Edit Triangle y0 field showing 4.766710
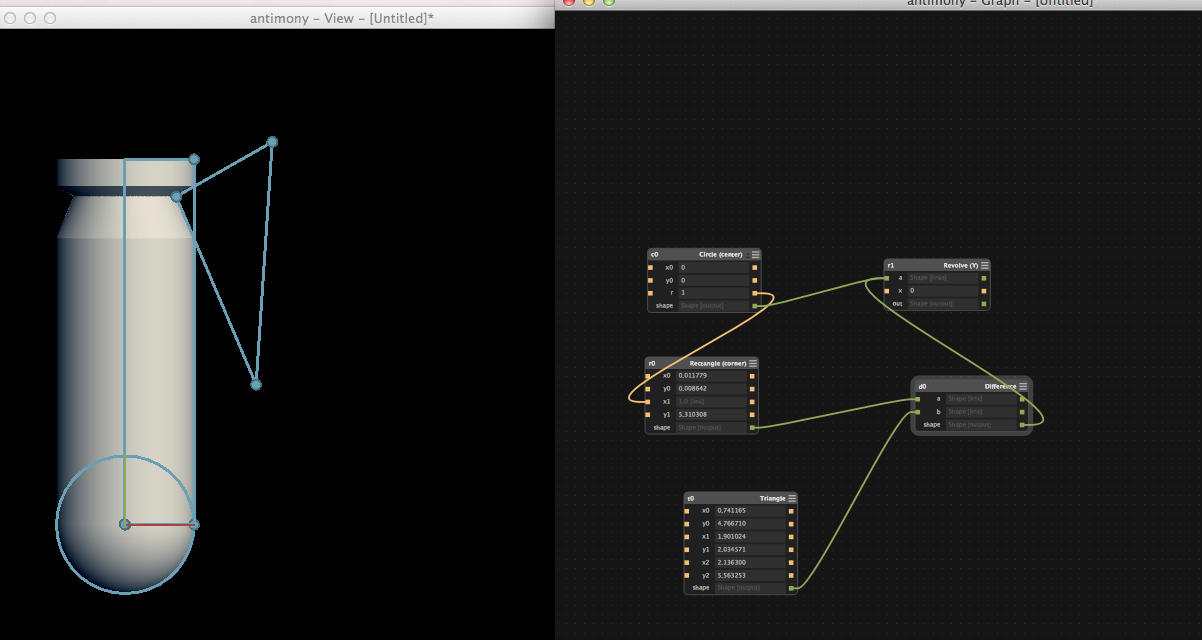Screen dimensions: 1202x640 pyautogui.click(x=749, y=523)
